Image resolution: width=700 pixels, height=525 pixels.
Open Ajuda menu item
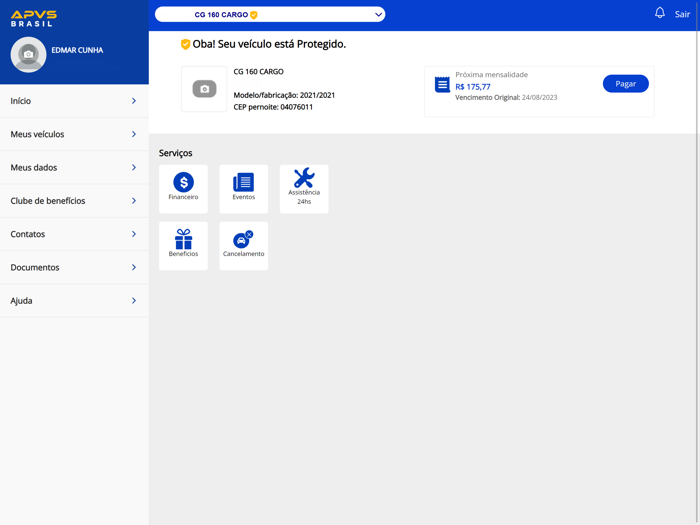point(74,300)
